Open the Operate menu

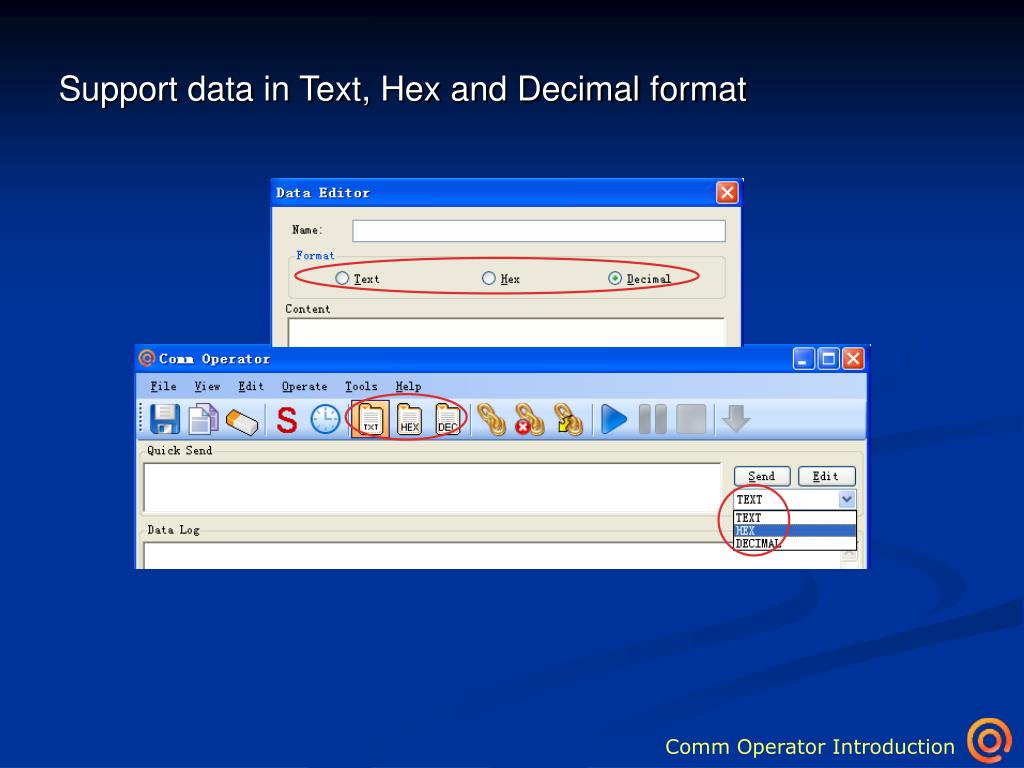coord(304,386)
